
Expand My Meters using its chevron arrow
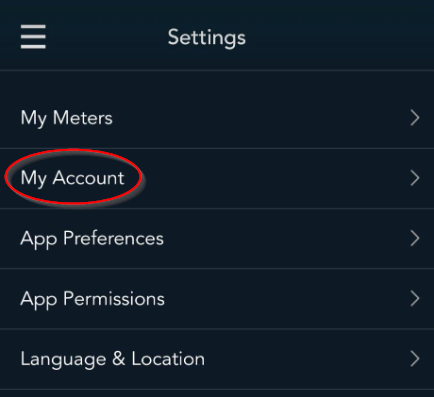415,118
